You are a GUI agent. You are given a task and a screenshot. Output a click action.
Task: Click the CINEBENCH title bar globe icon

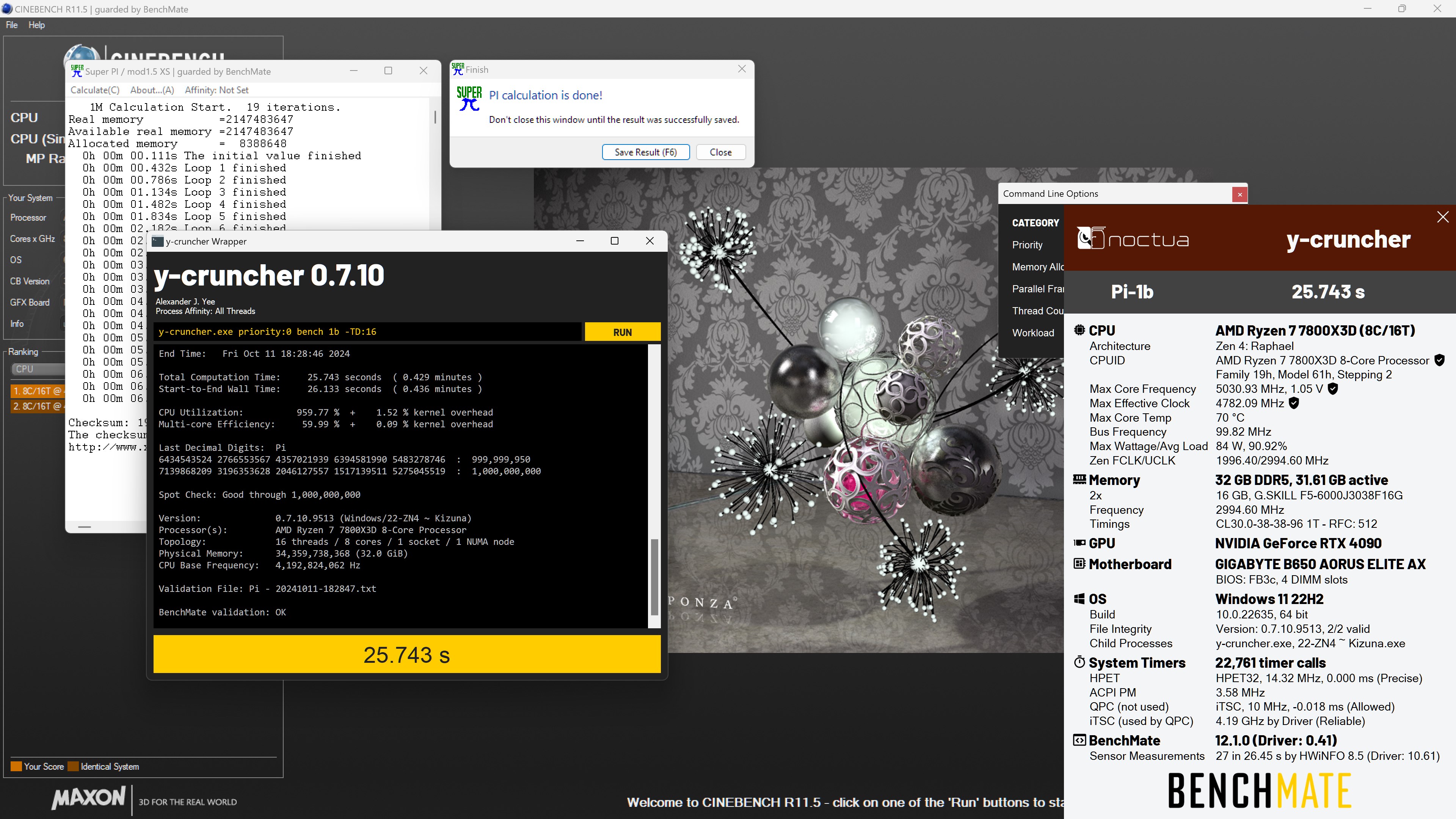pyautogui.click(x=7, y=9)
